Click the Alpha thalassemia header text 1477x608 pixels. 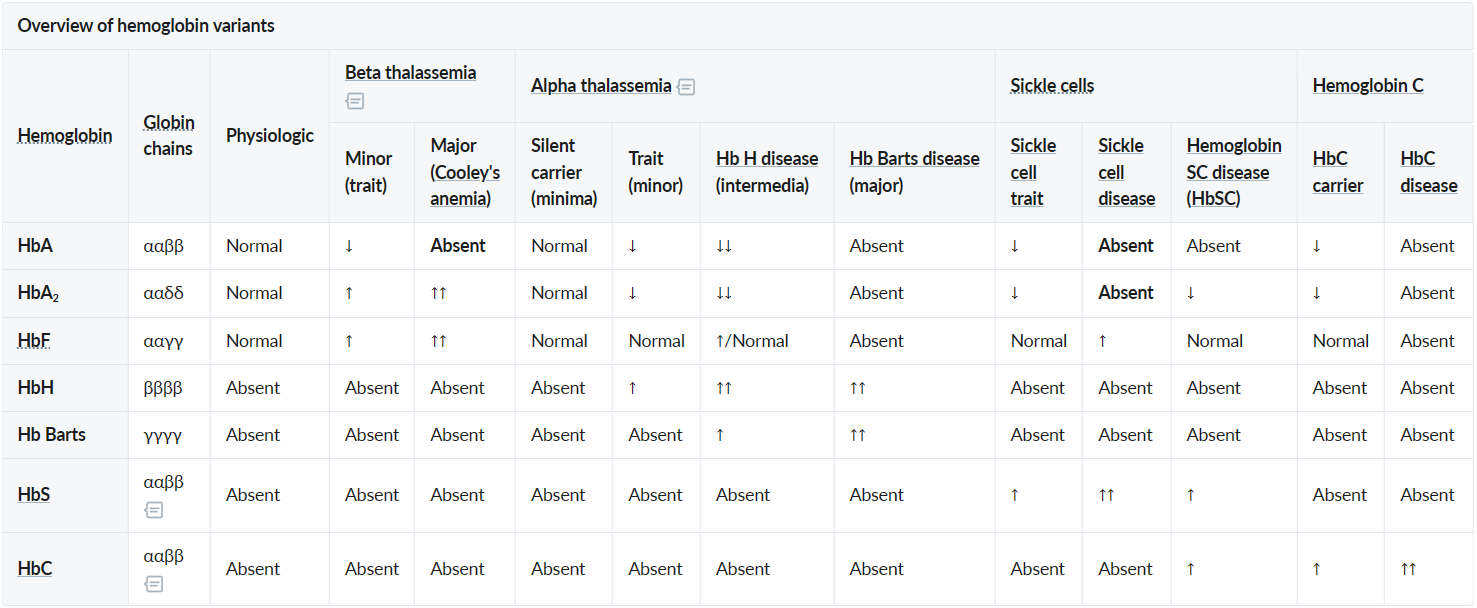pos(601,86)
